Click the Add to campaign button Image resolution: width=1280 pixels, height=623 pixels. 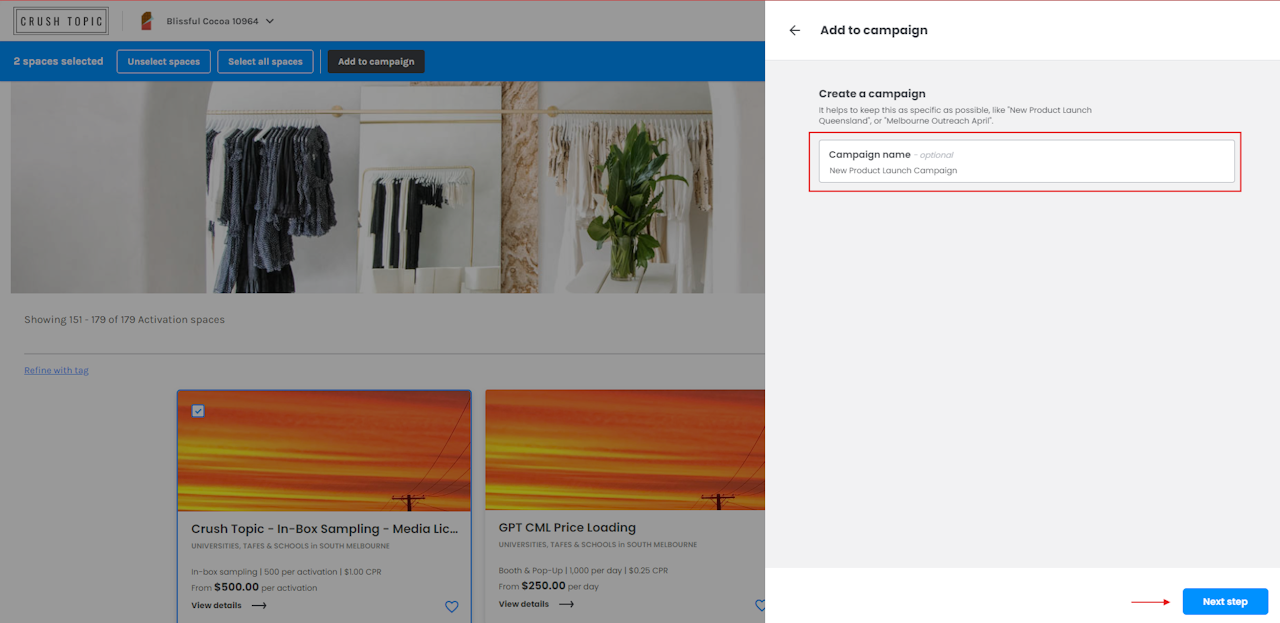point(376,61)
